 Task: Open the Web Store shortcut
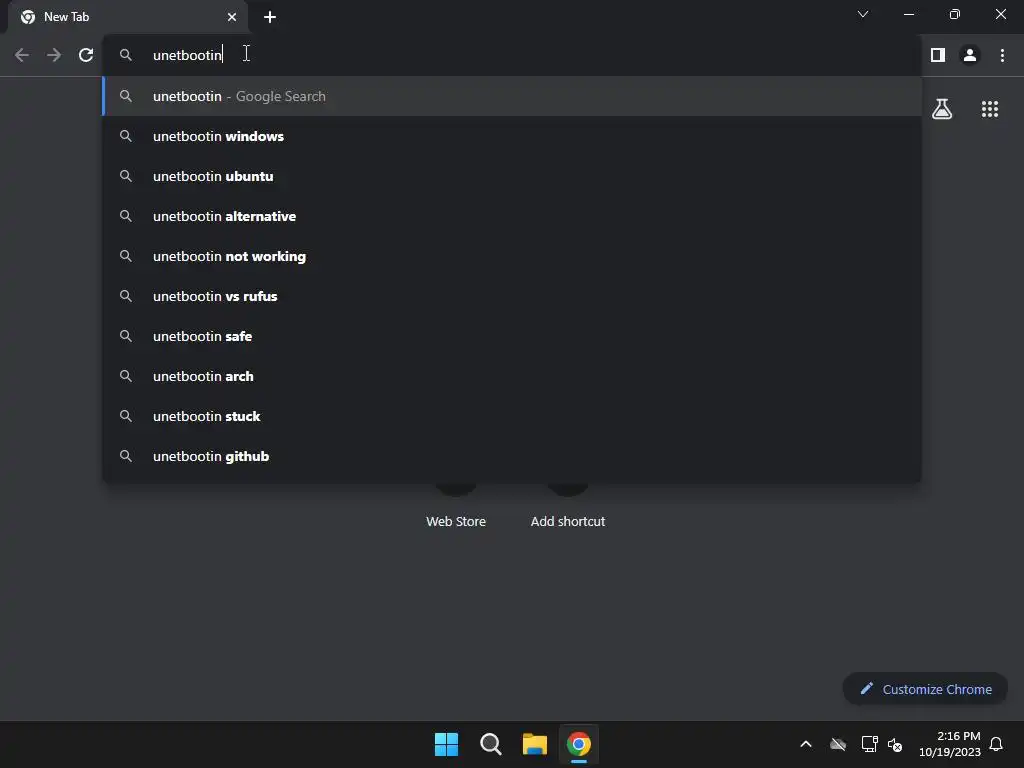(x=456, y=521)
